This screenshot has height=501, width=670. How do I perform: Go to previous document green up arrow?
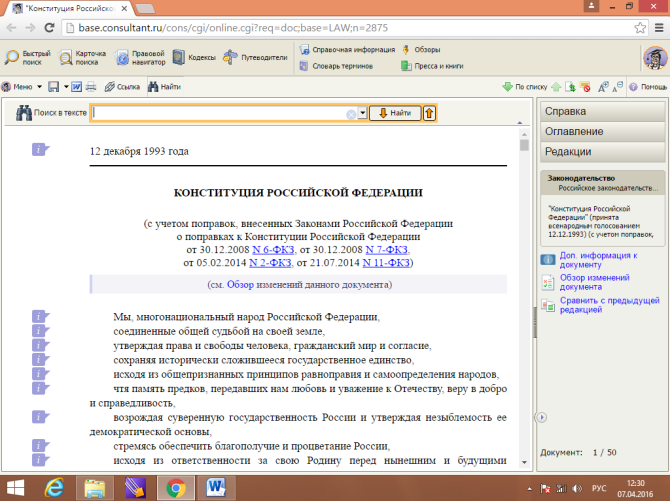[556, 87]
